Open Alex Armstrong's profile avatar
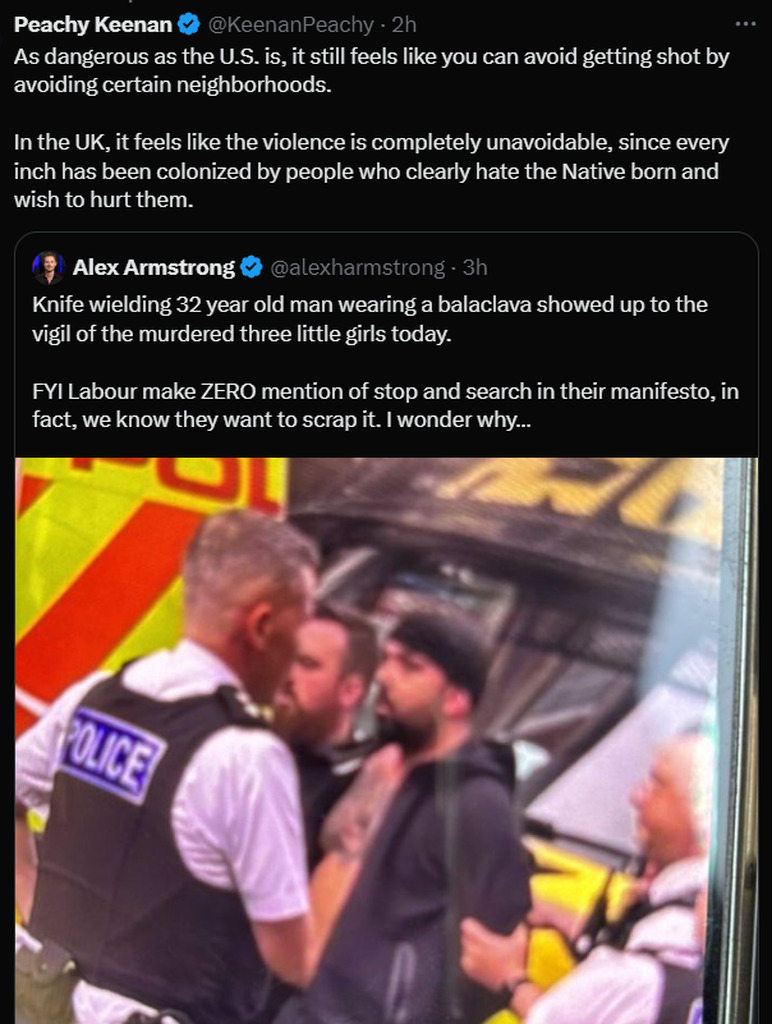 point(49,268)
